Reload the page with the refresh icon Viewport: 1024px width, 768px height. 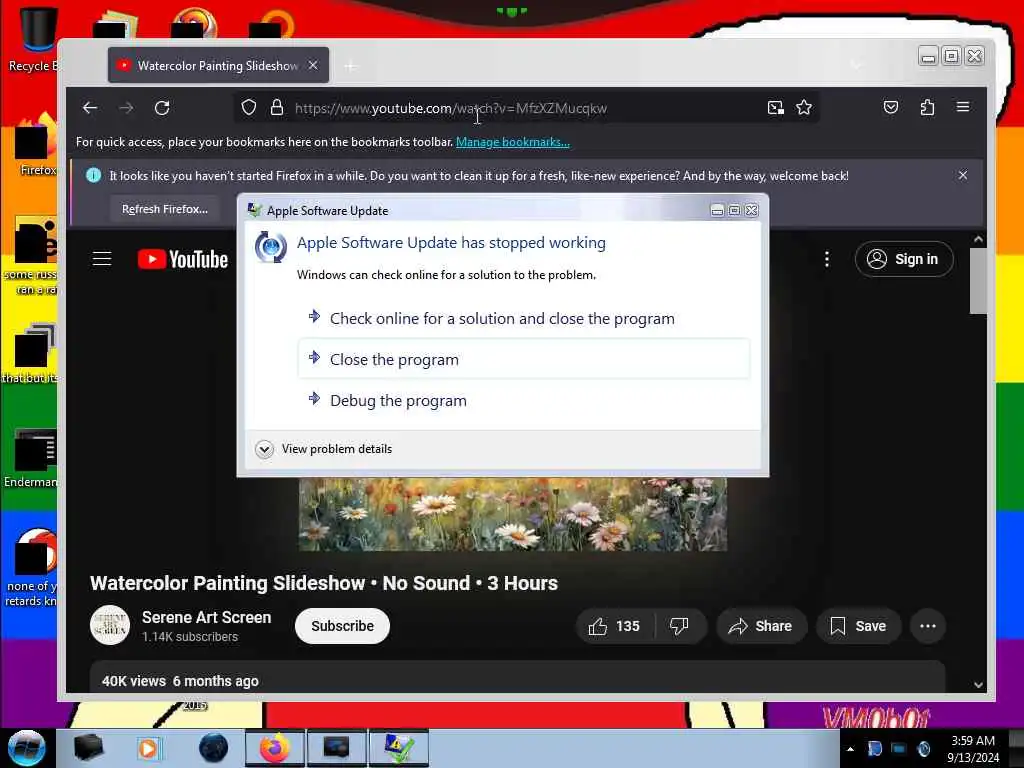point(162,108)
